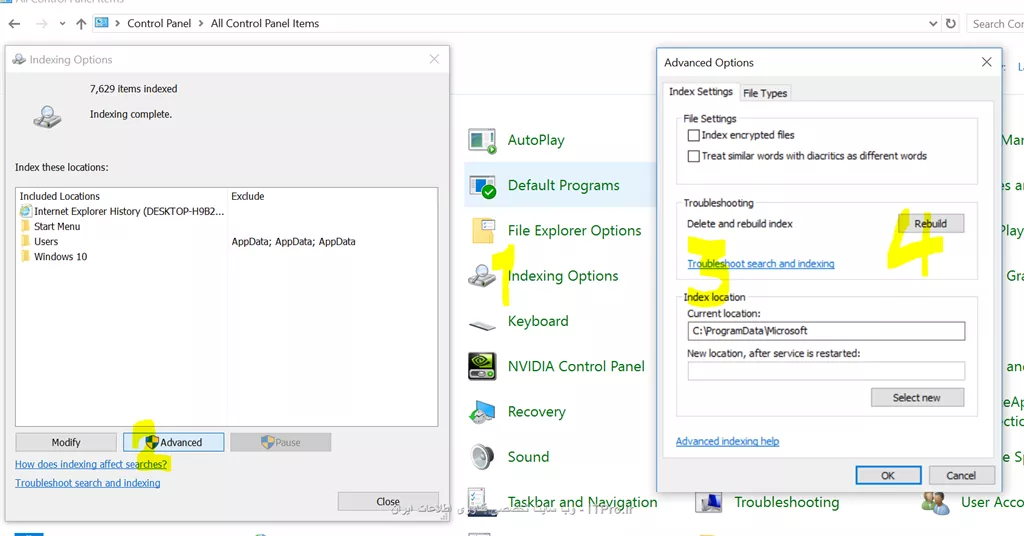This screenshot has height=536, width=1024.
Task: Click Select new button
Action: 917,398
